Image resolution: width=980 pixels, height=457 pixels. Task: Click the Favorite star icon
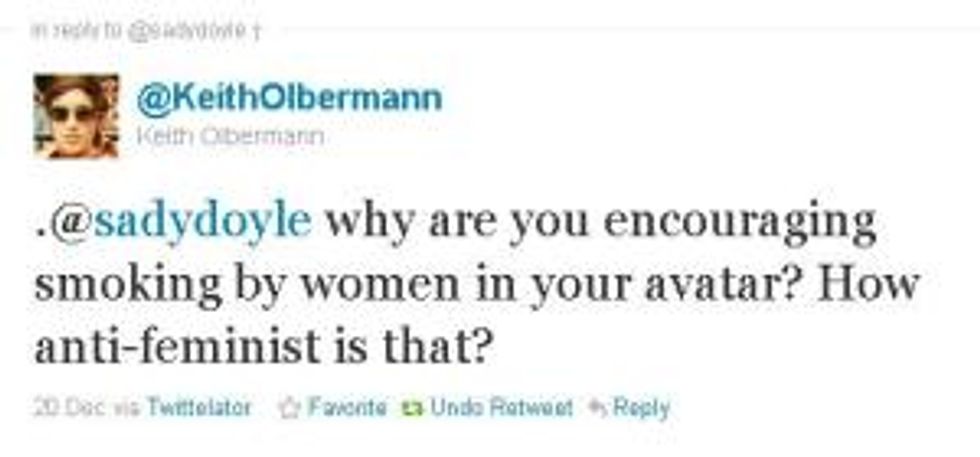[x=290, y=408]
